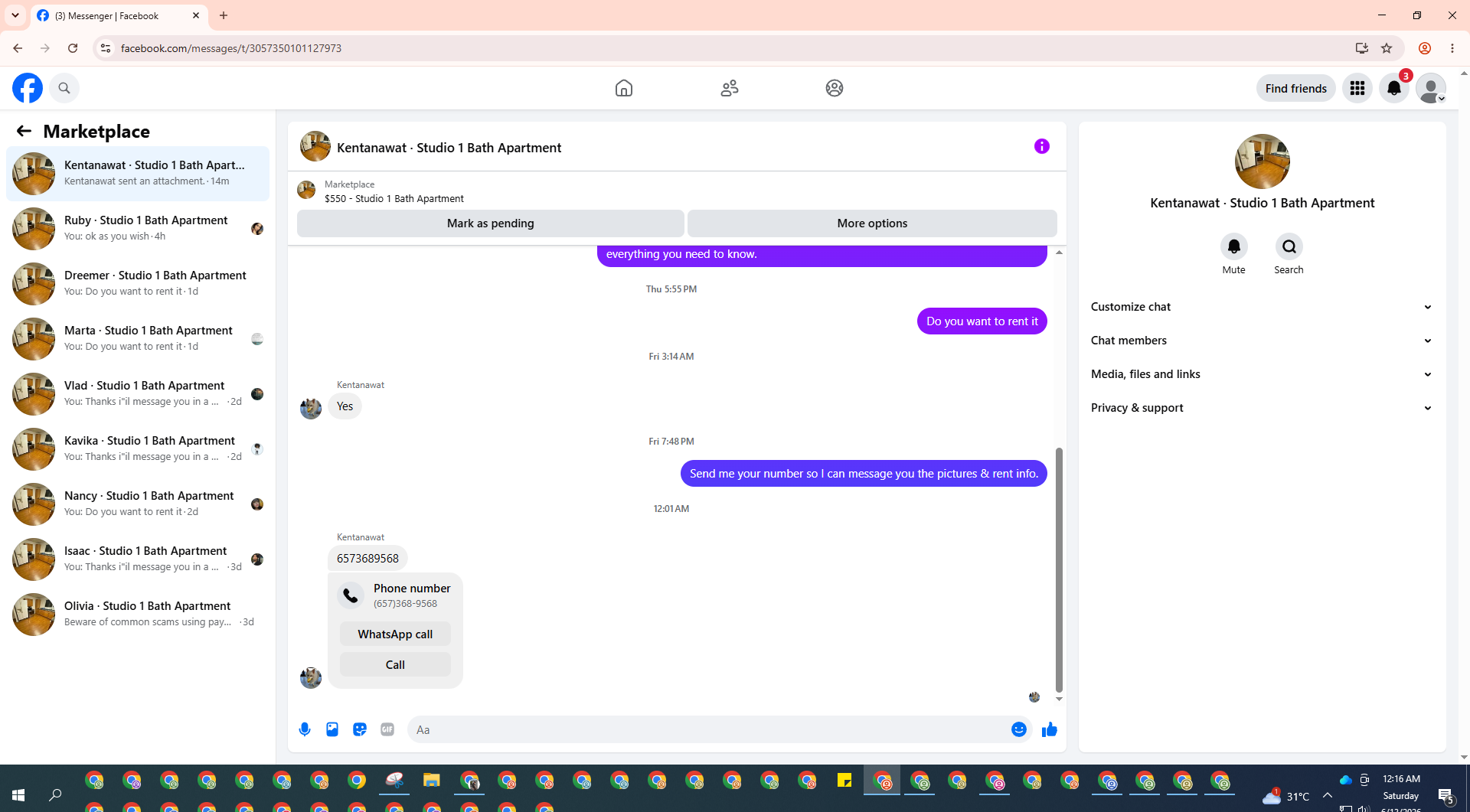
Task: Open the weather widget showing 31°C
Action: pyautogui.click(x=1286, y=796)
